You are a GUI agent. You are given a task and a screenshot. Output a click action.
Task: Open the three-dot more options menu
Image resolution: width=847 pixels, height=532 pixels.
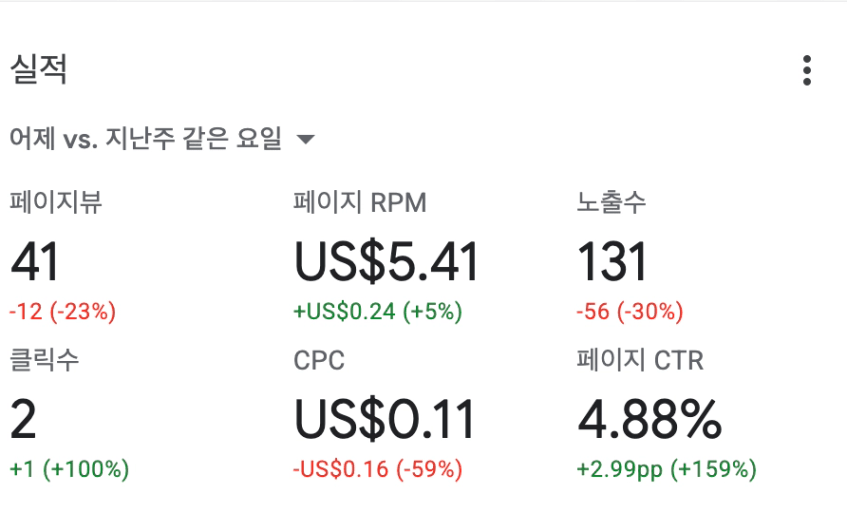pyautogui.click(x=806, y=71)
